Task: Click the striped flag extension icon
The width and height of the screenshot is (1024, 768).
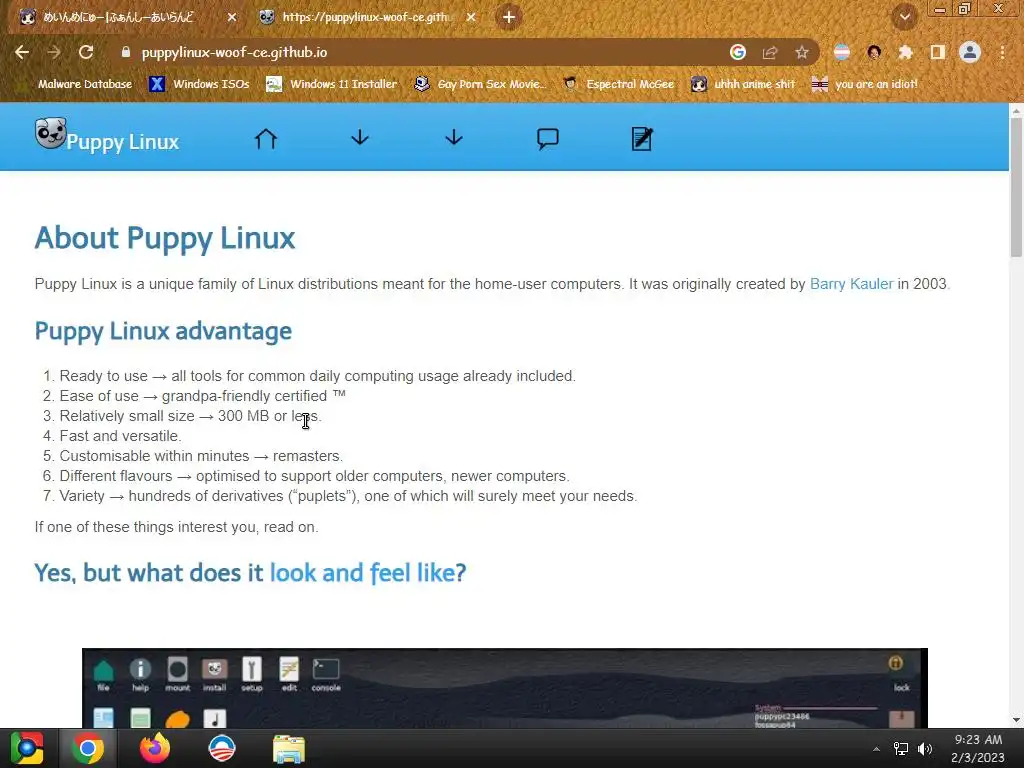Action: 842,52
